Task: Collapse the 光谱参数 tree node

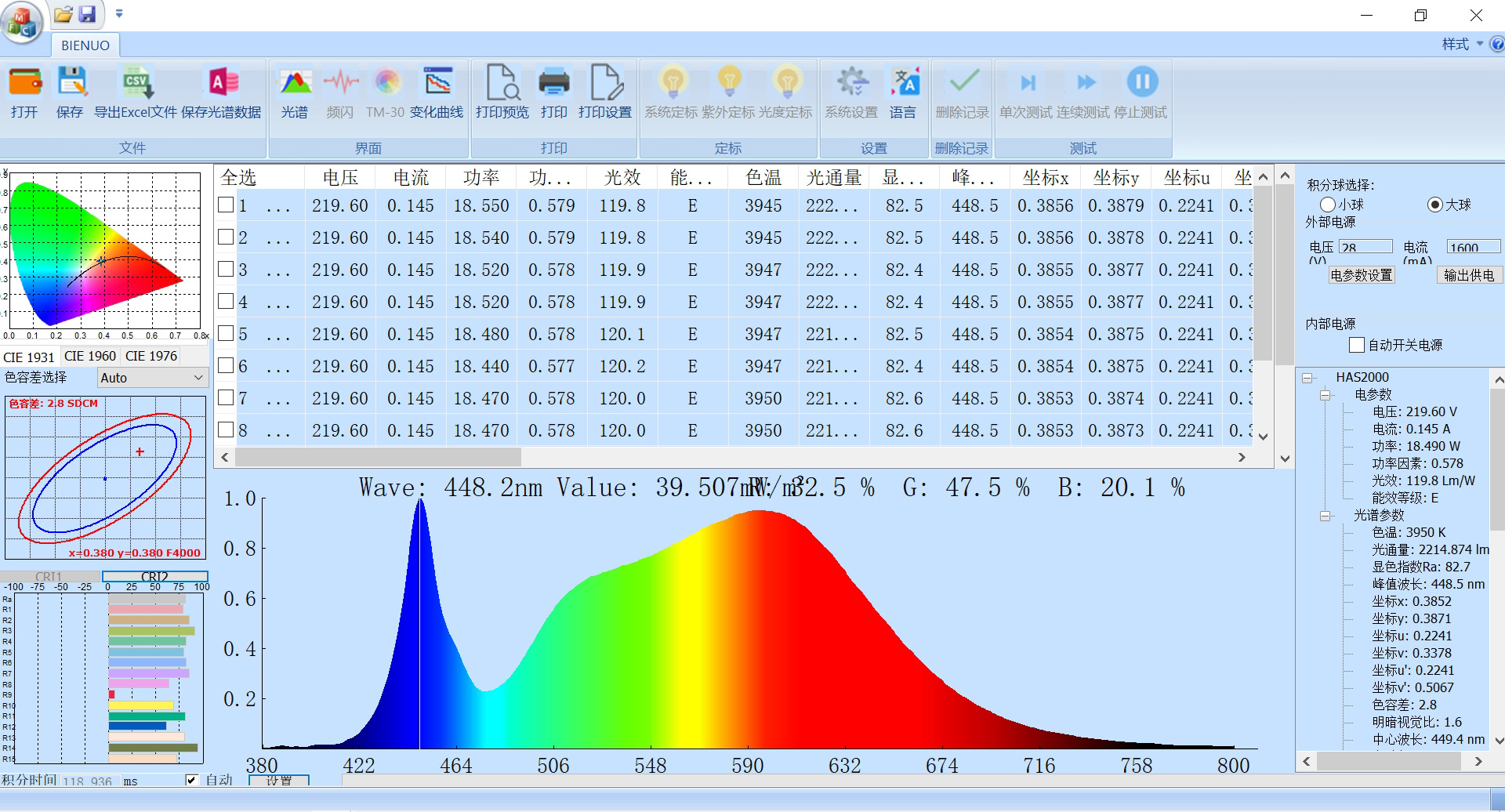Action: click(1325, 516)
